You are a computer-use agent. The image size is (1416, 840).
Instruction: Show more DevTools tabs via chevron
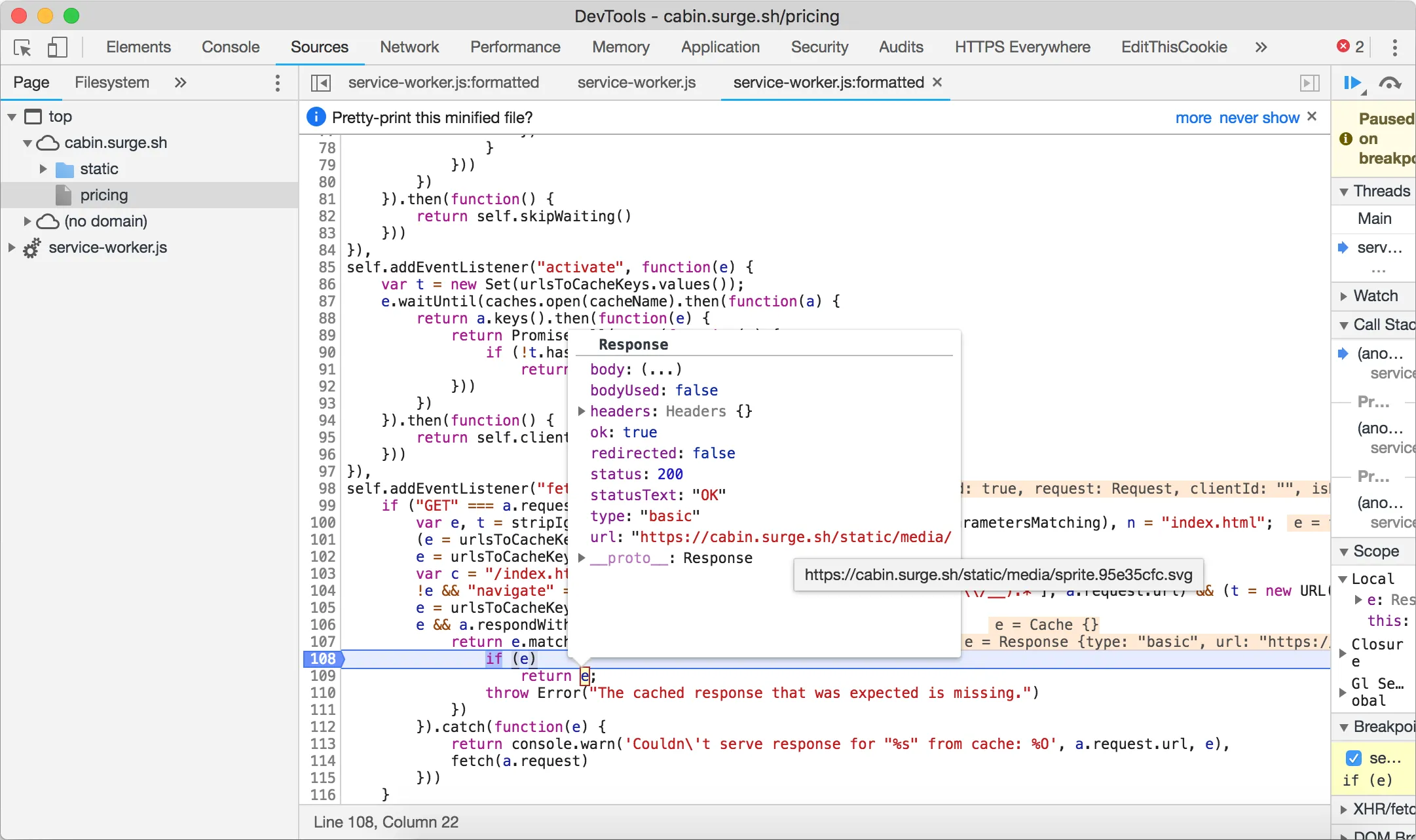(1261, 47)
